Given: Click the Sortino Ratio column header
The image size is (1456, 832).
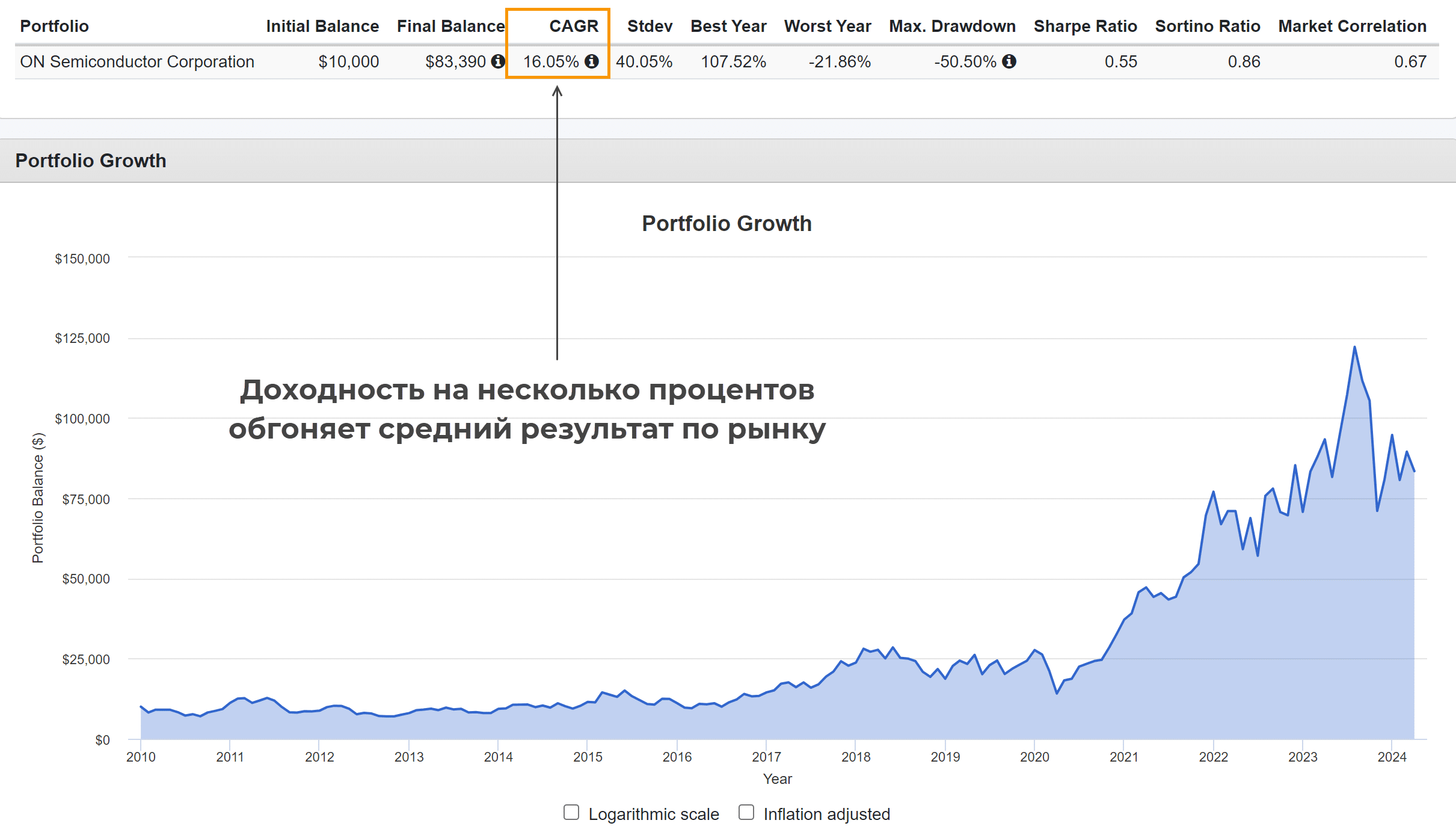Looking at the screenshot, I should [x=1207, y=26].
